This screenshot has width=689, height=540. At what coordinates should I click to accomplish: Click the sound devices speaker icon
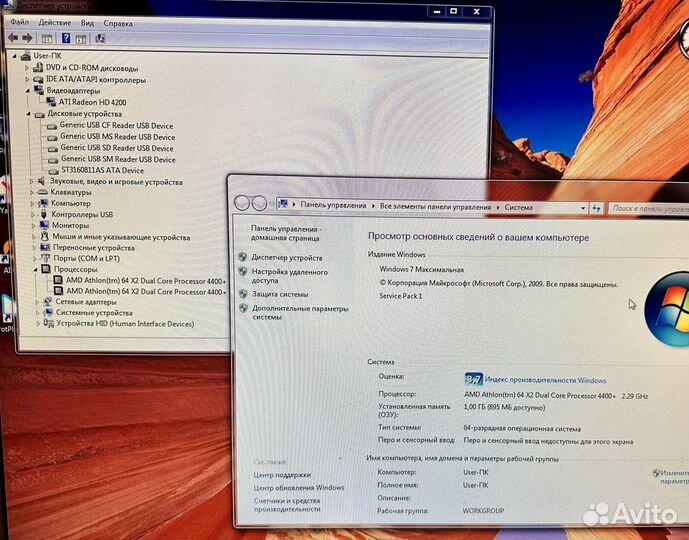tap(42, 181)
